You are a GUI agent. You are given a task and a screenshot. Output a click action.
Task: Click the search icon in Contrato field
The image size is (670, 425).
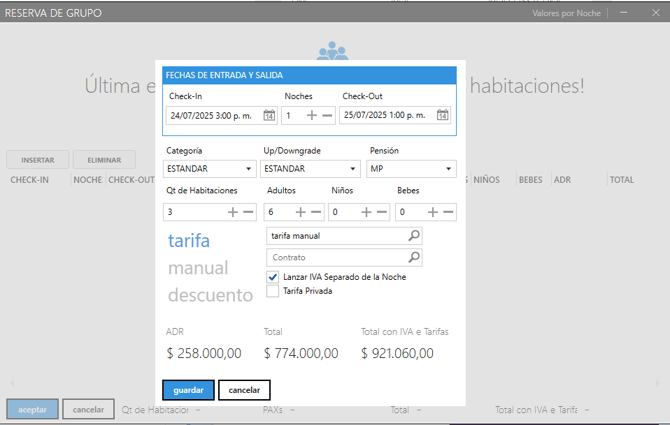click(x=414, y=258)
